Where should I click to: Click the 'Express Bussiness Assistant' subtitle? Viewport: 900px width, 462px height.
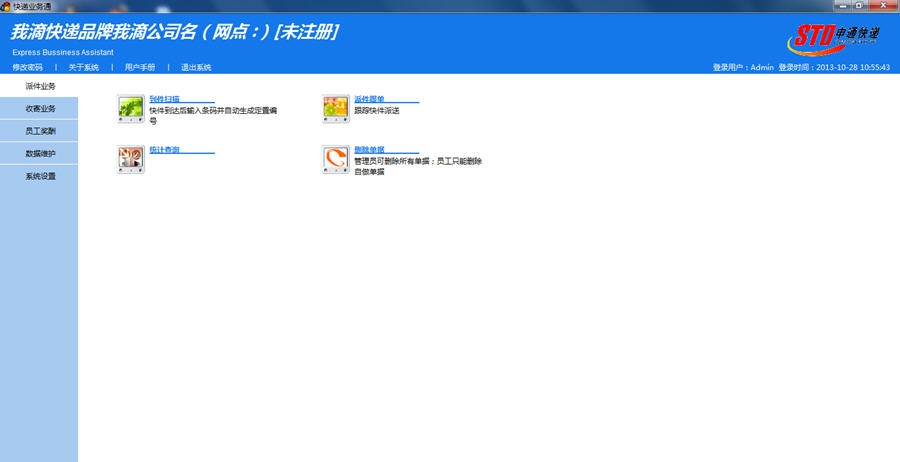(x=63, y=52)
